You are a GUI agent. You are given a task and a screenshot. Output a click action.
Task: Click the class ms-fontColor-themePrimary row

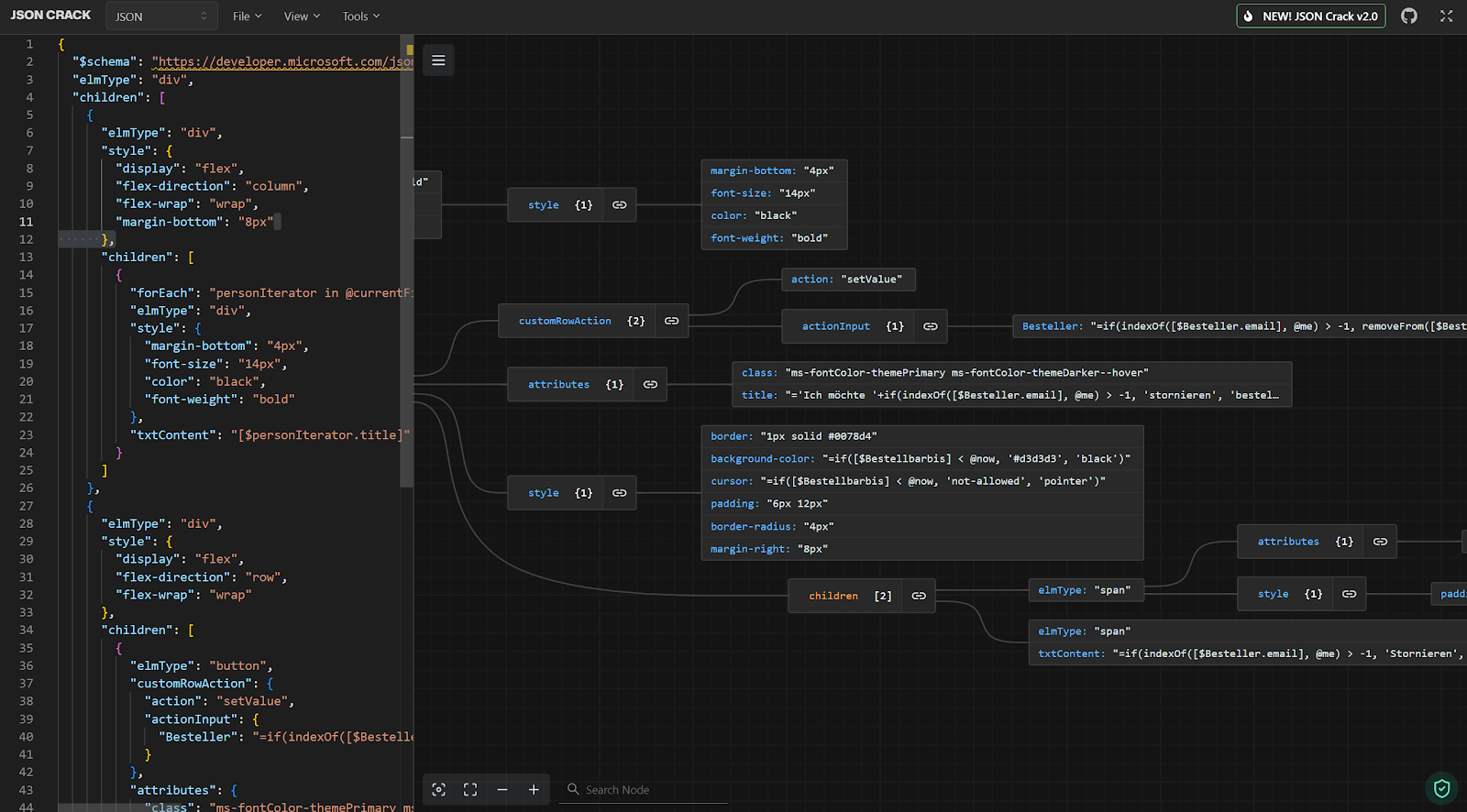pyautogui.click(x=1011, y=373)
